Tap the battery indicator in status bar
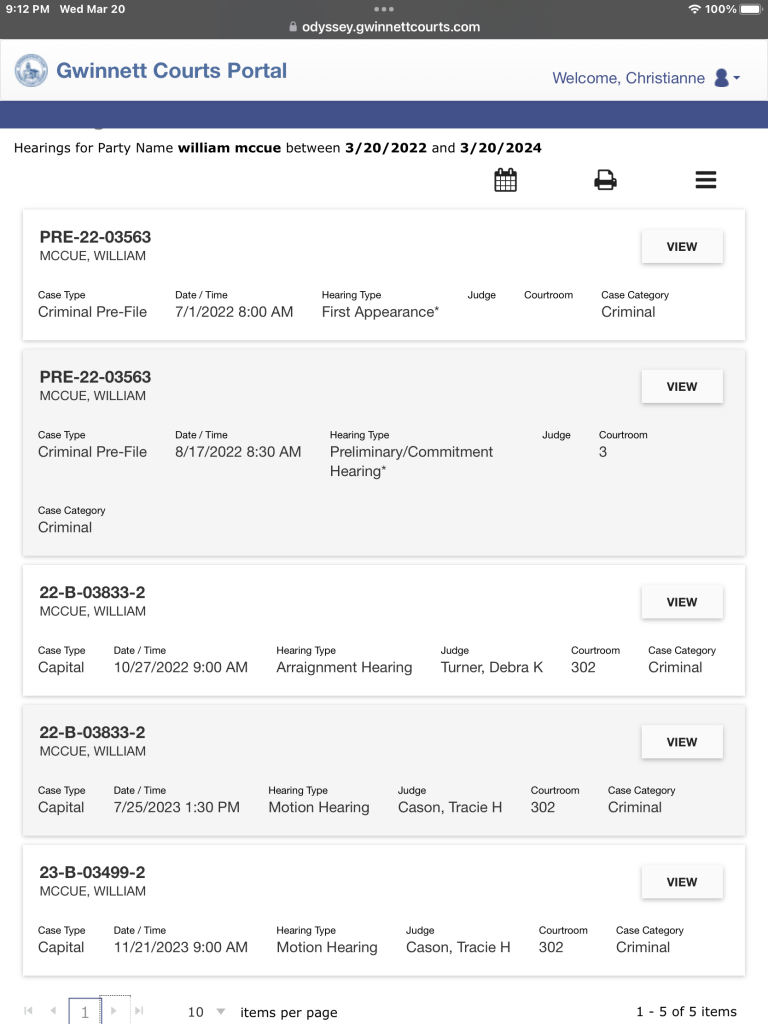 pos(748,9)
